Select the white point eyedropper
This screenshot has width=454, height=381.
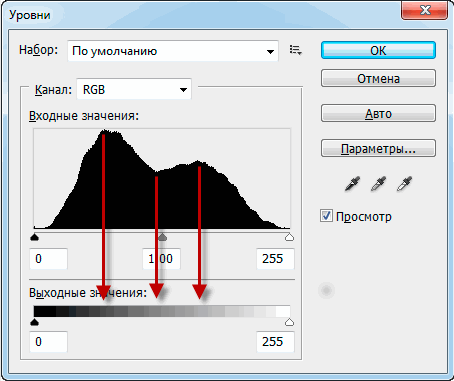coord(404,184)
